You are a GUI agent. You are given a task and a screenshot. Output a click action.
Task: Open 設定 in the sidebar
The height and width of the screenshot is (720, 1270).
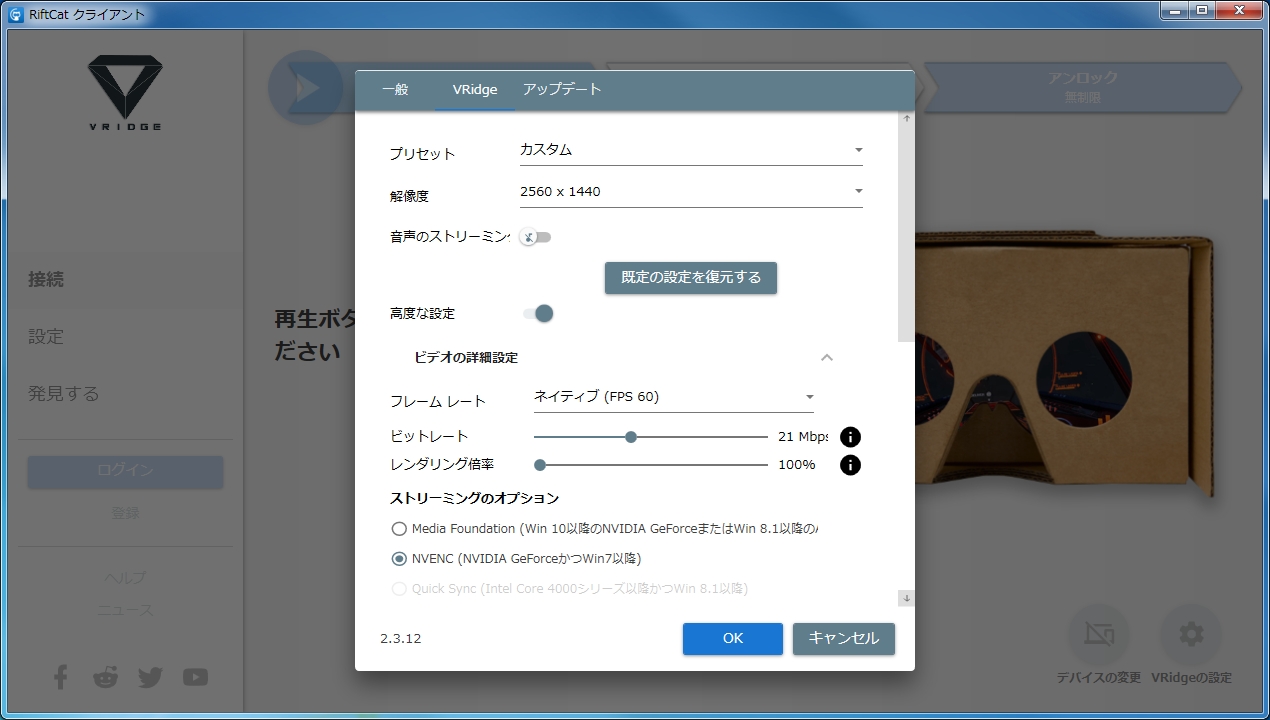click(46, 337)
